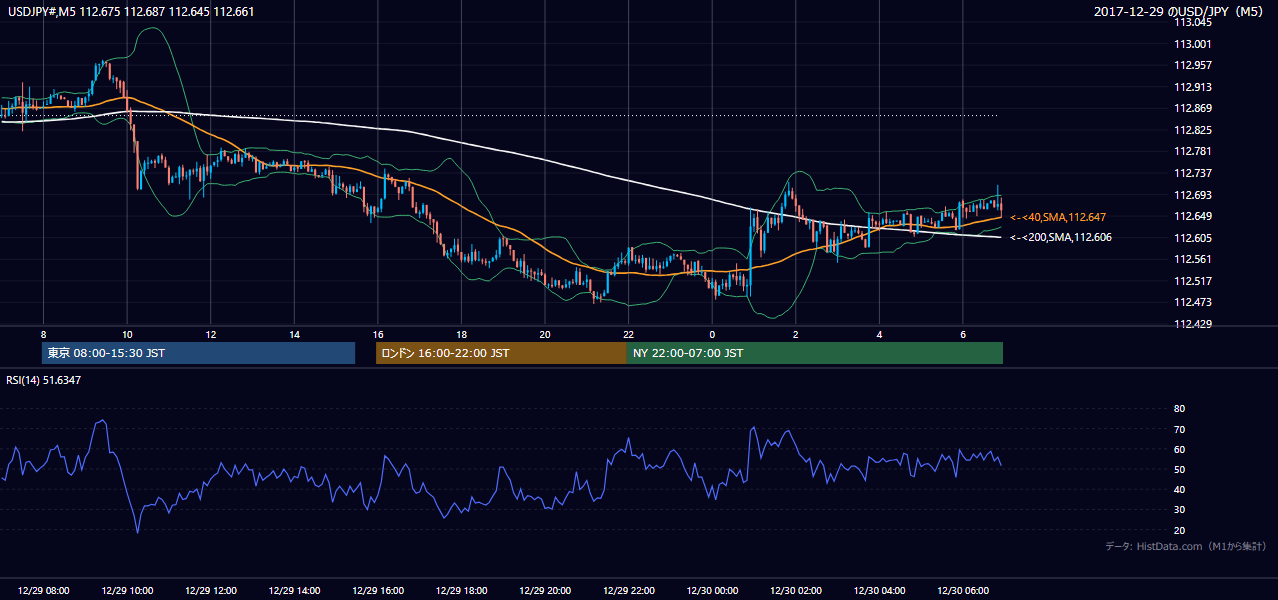Click the RSI scale level 70

(1179, 429)
